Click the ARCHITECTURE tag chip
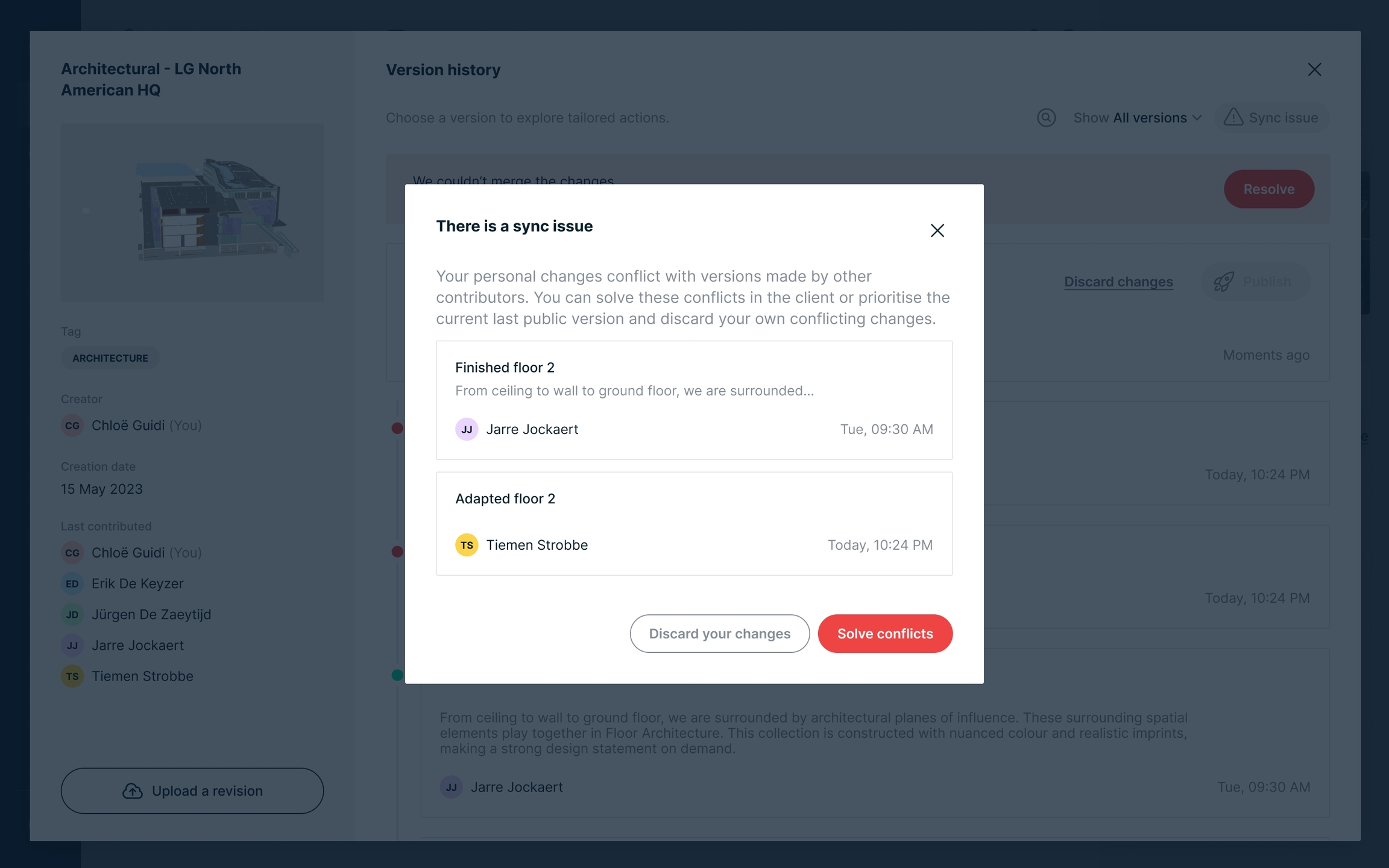The width and height of the screenshot is (1389, 868). [110, 358]
